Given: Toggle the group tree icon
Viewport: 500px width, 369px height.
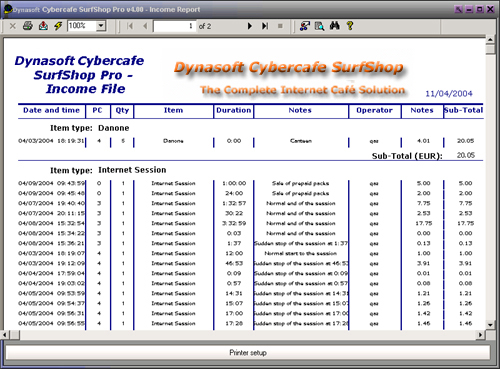Looking at the screenshot, I should click(304, 26).
